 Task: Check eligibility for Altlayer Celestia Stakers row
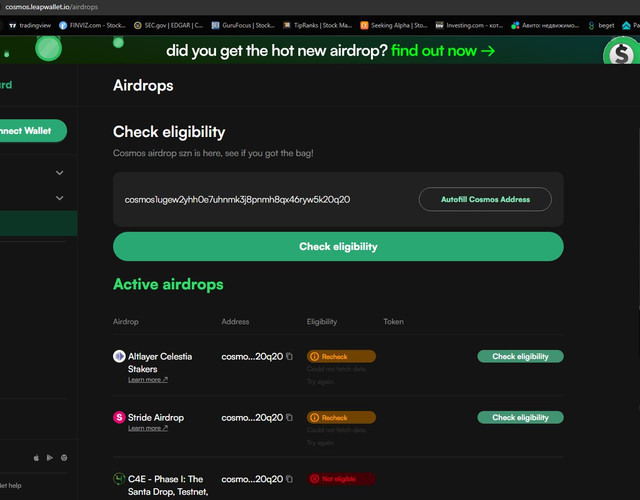point(520,356)
